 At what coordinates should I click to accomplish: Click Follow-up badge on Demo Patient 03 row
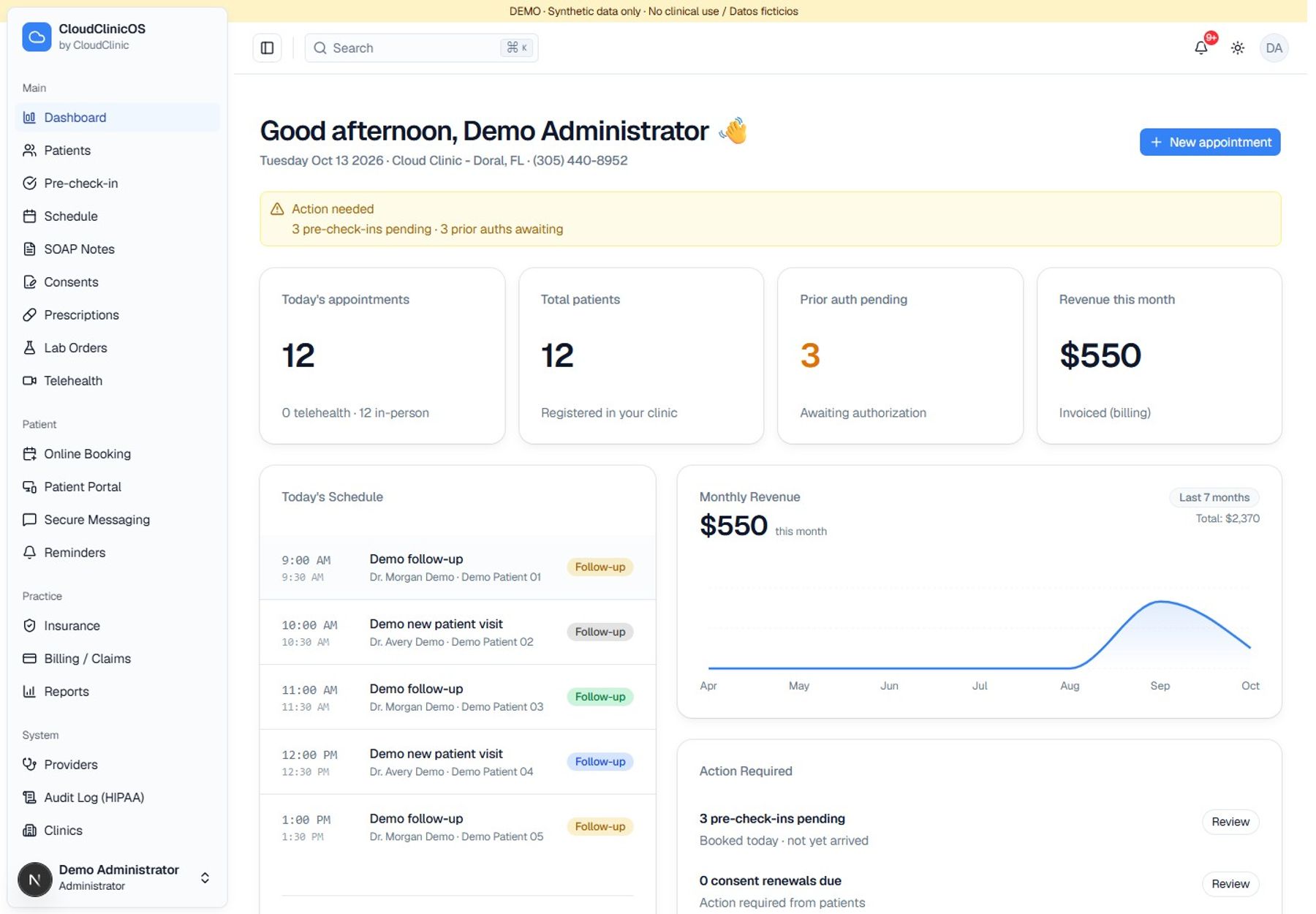click(x=600, y=697)
